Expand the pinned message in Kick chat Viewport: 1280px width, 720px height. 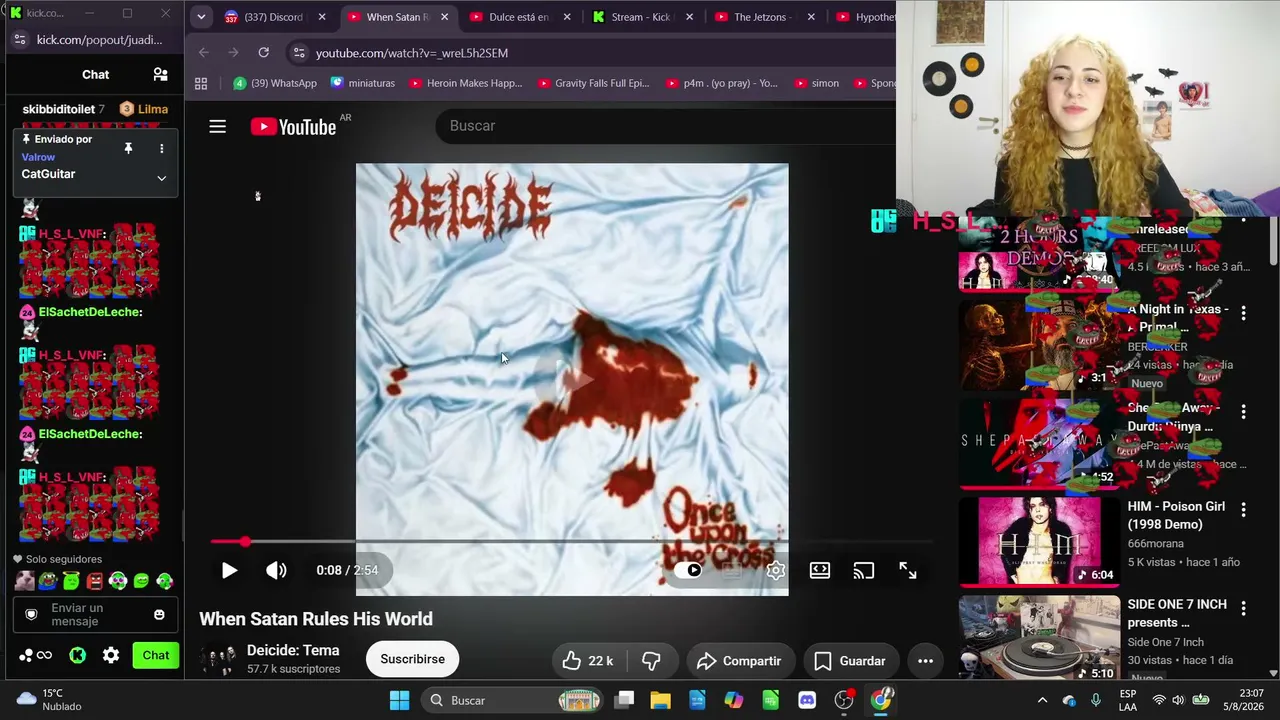pos(161,178)
